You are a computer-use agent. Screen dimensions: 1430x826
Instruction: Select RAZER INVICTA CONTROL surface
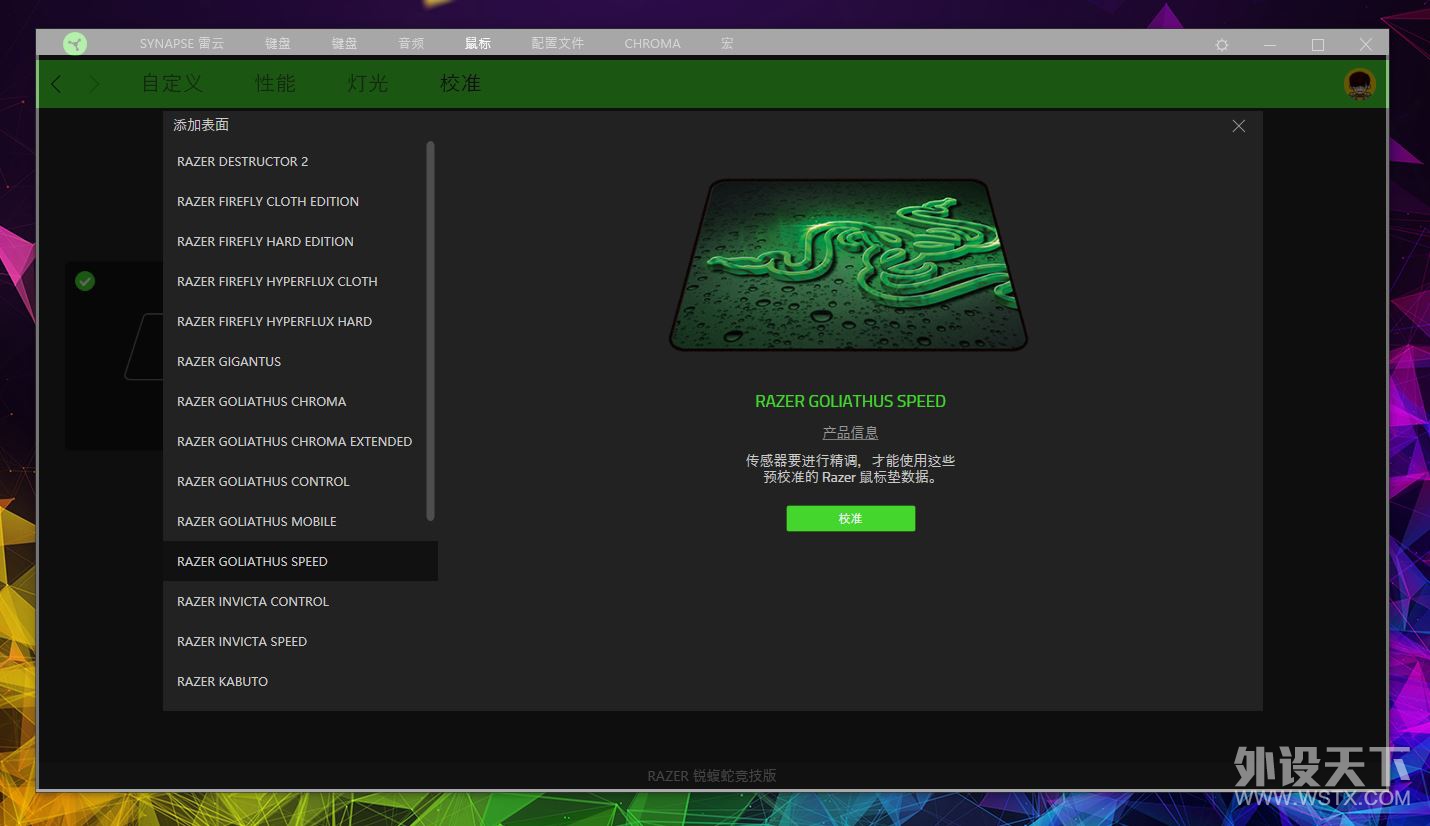pyautogui.click(x=300, y=601)
